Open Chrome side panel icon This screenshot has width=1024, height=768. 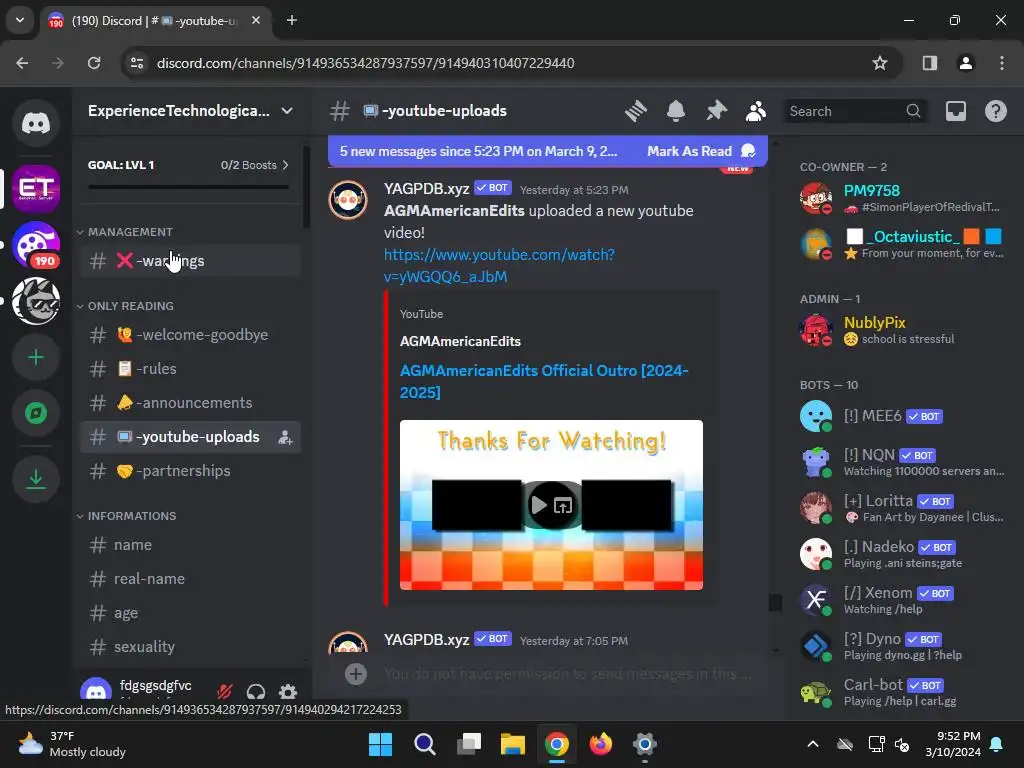pyautogui.click(x=929, y=63)
